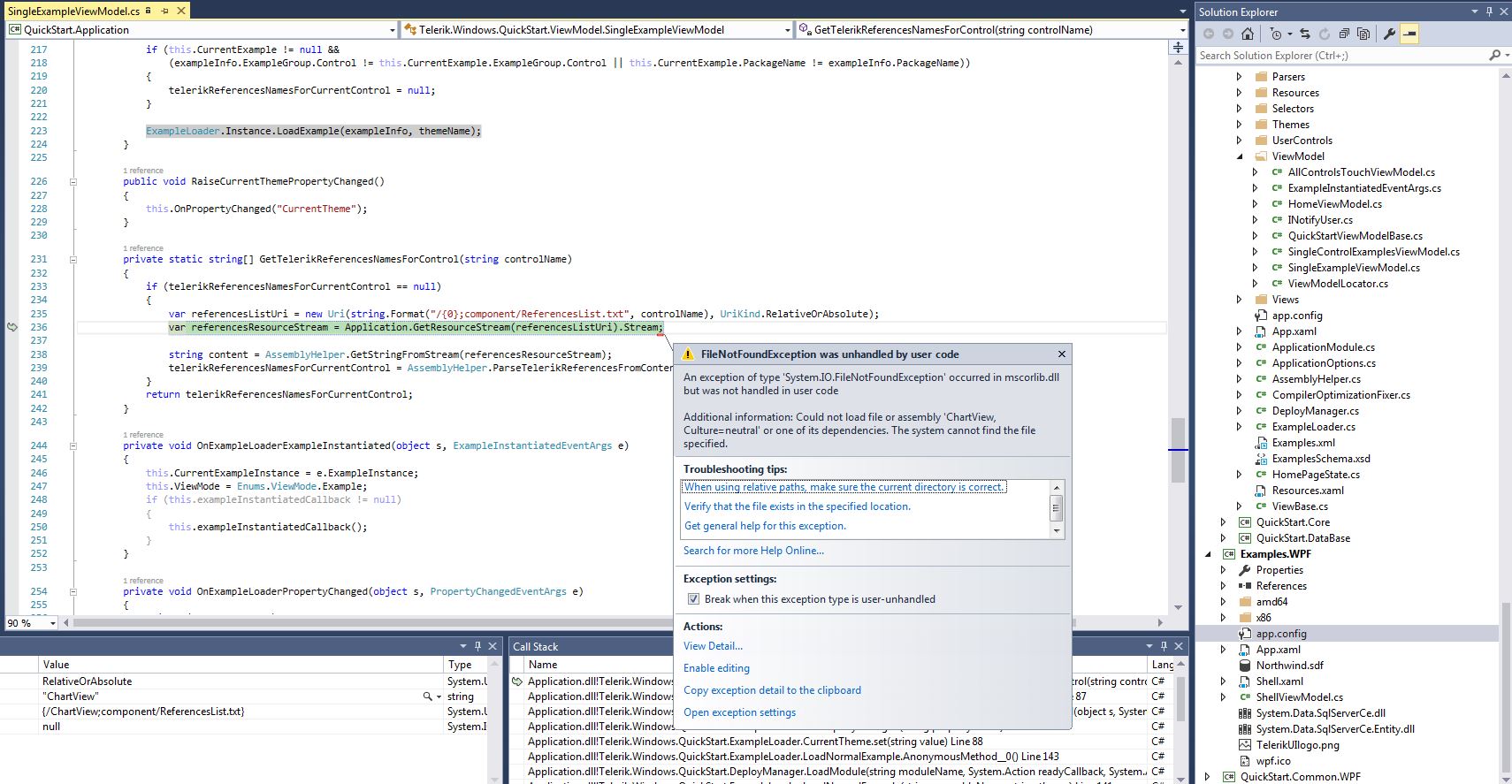
Task: Click the Search Solution Explorer input field
Action: [1340, 55]
